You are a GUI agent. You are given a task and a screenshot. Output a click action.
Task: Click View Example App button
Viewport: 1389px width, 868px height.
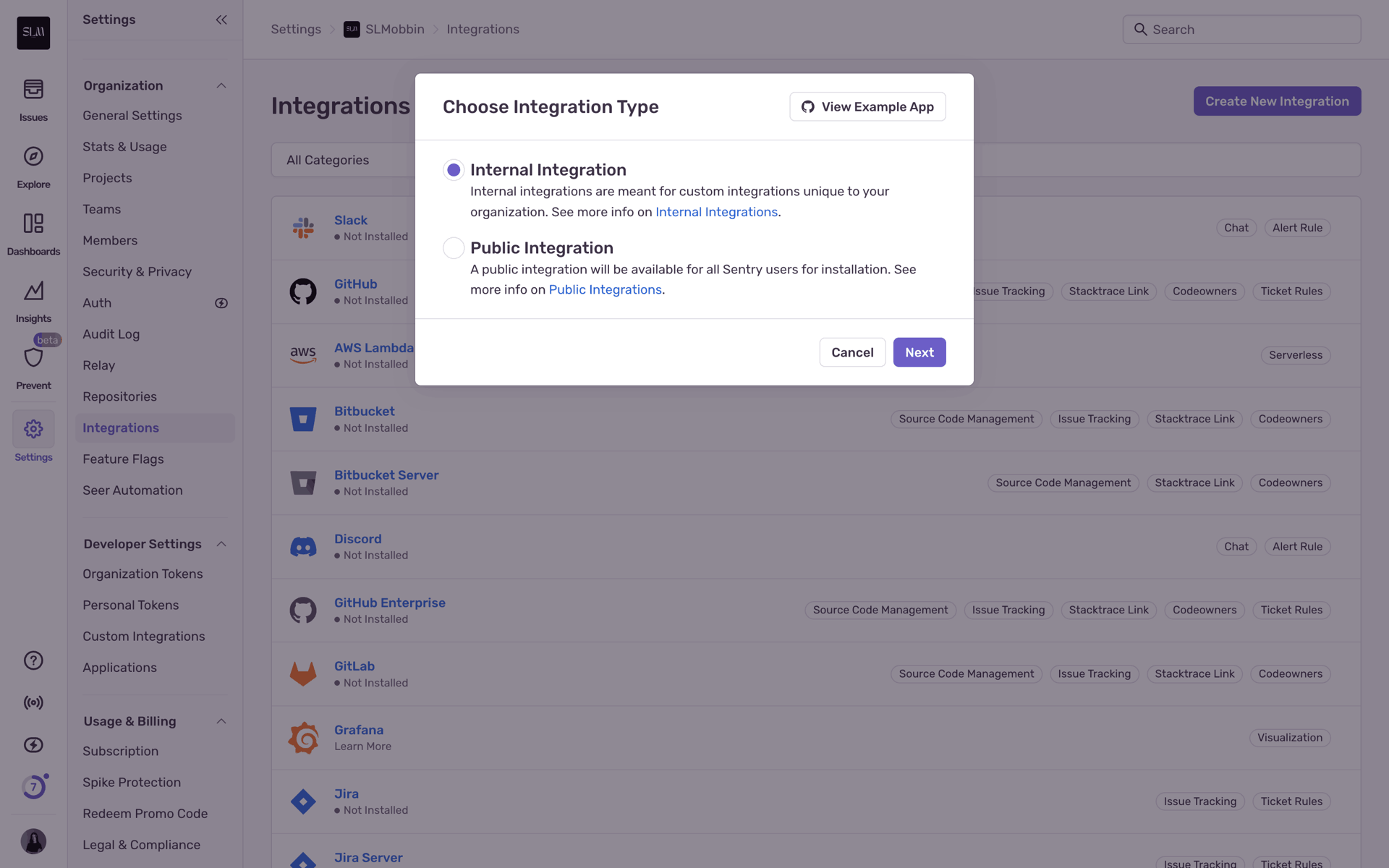867,106
